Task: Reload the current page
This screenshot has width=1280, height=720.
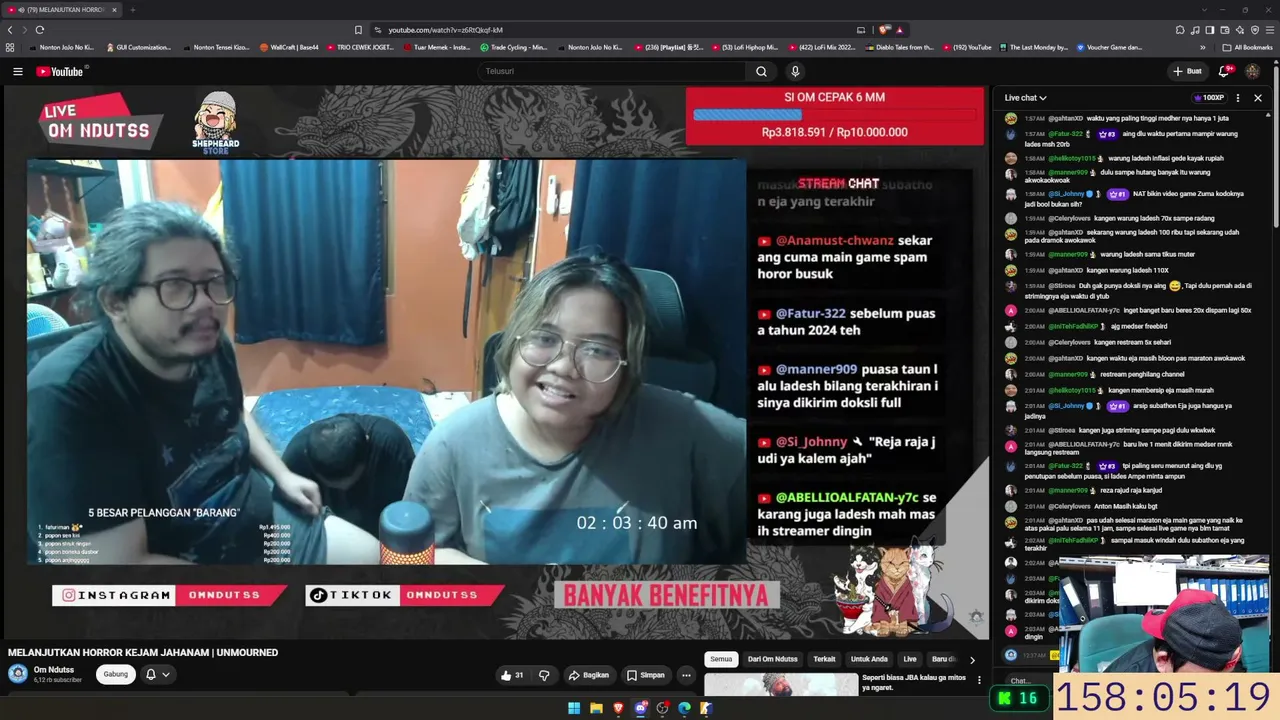Action: [x=40, y=30]
